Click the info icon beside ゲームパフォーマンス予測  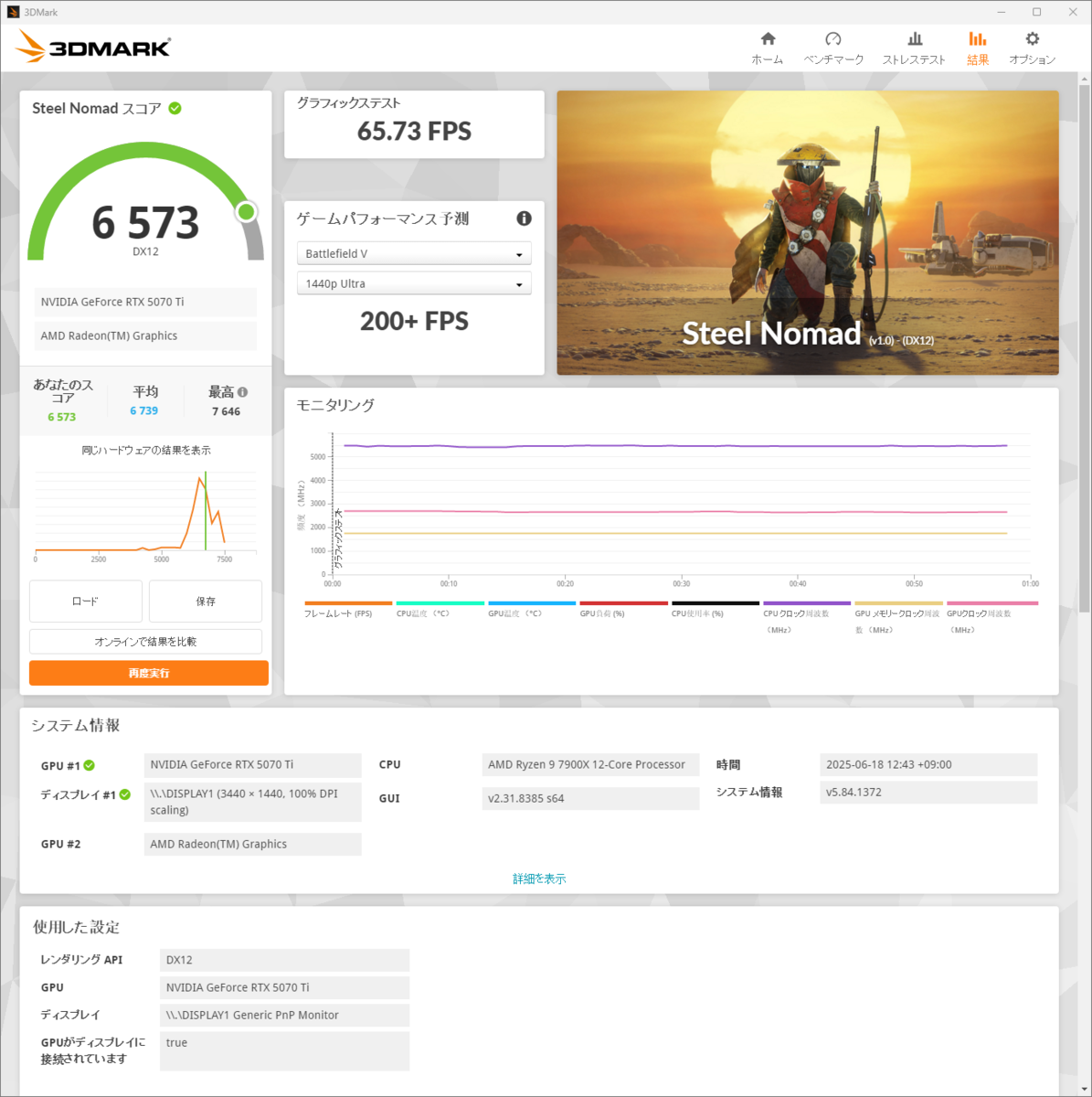524,218
